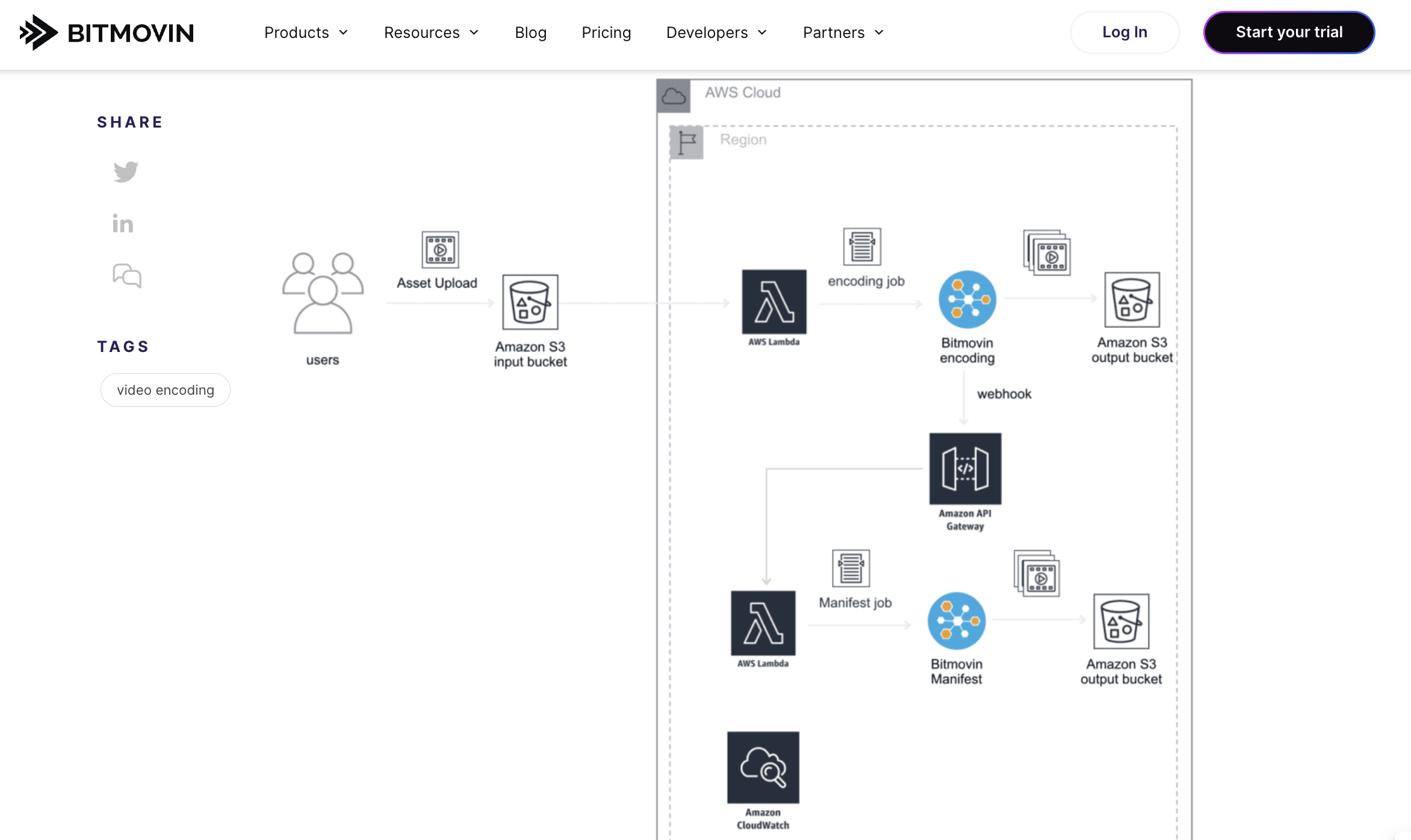Click the Bitmovin logo in the header
The width and height of the screenshot is (1411, 840).
pyautogui.click(x=107, y=32)
